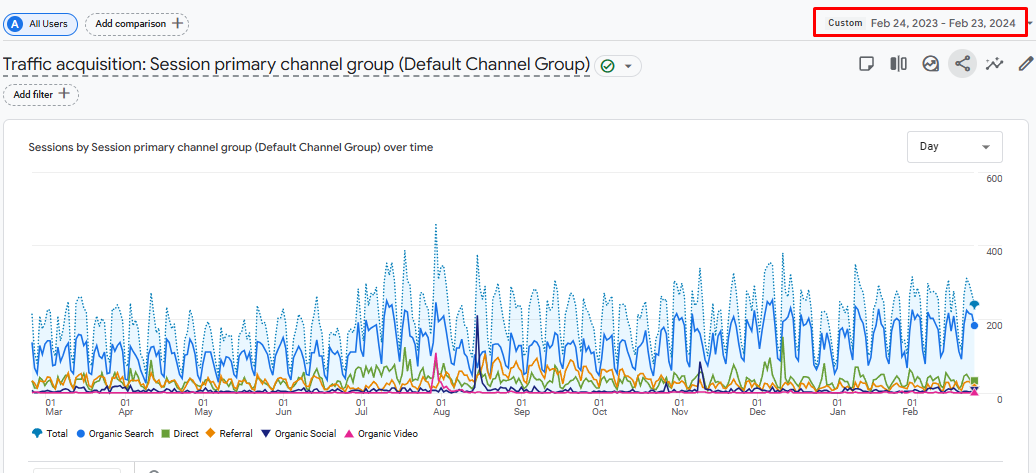The image size is (1036, 473).
Task: Click the compare columns icon
Action: [x=898, y=64]
